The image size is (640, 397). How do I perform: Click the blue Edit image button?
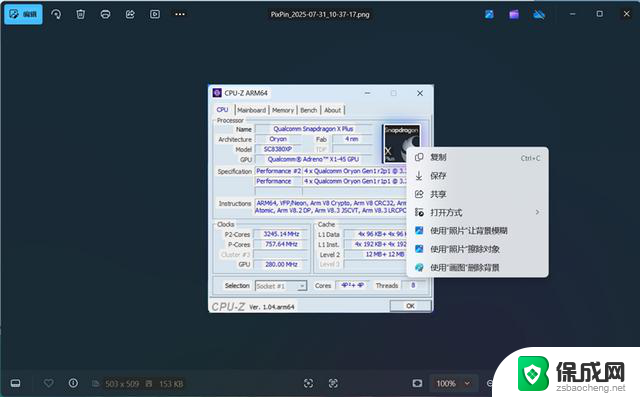23,14
